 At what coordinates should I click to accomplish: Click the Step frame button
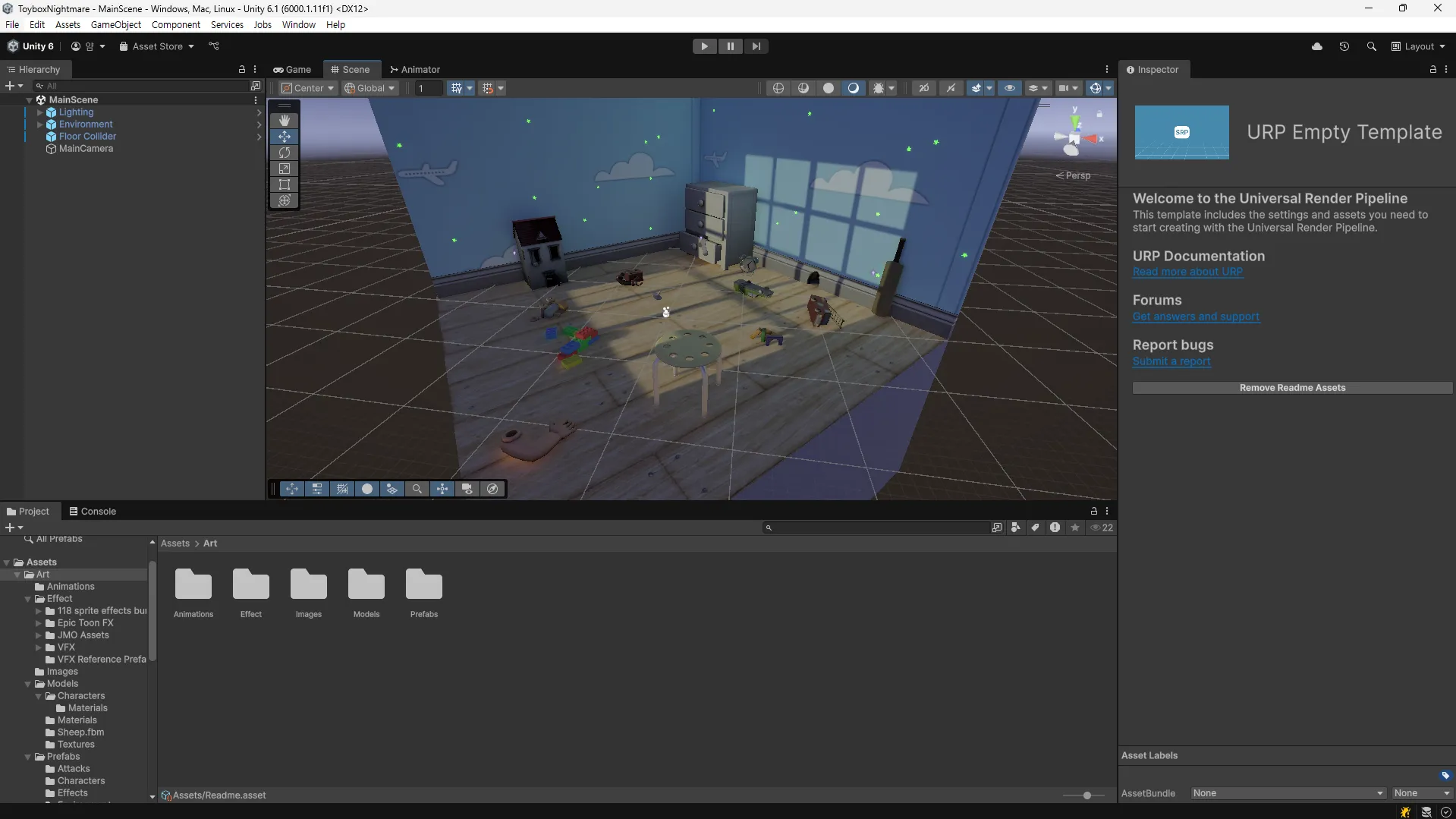point(756,46)
